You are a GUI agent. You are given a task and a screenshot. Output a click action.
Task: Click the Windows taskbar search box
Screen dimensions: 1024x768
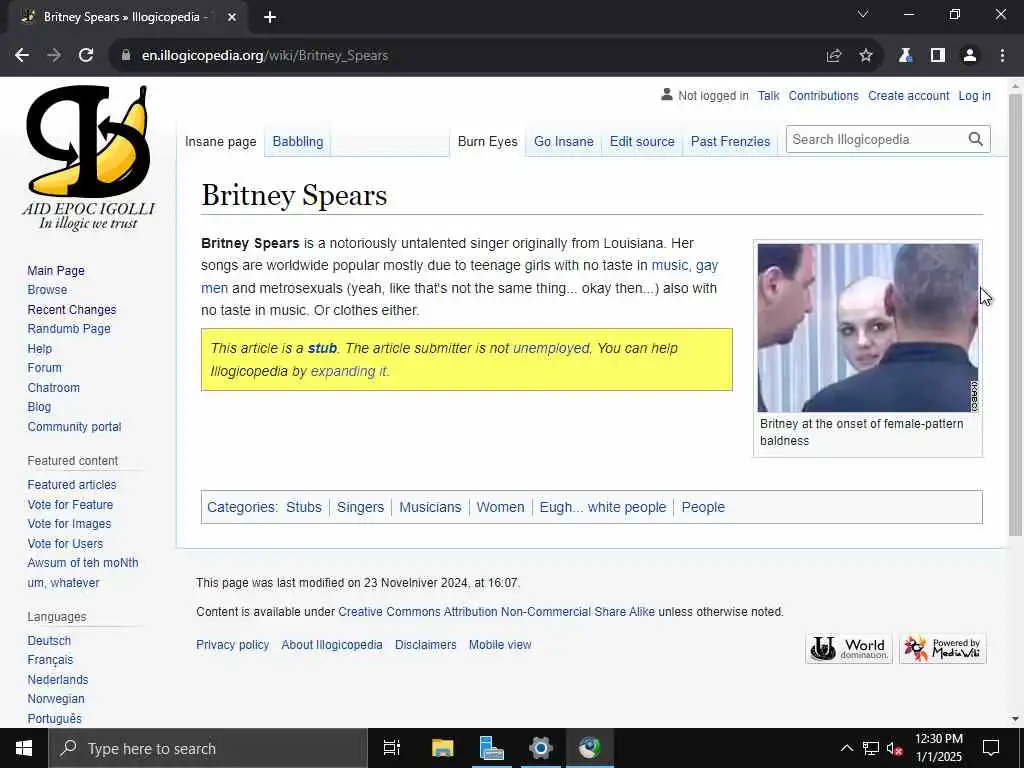208,748
